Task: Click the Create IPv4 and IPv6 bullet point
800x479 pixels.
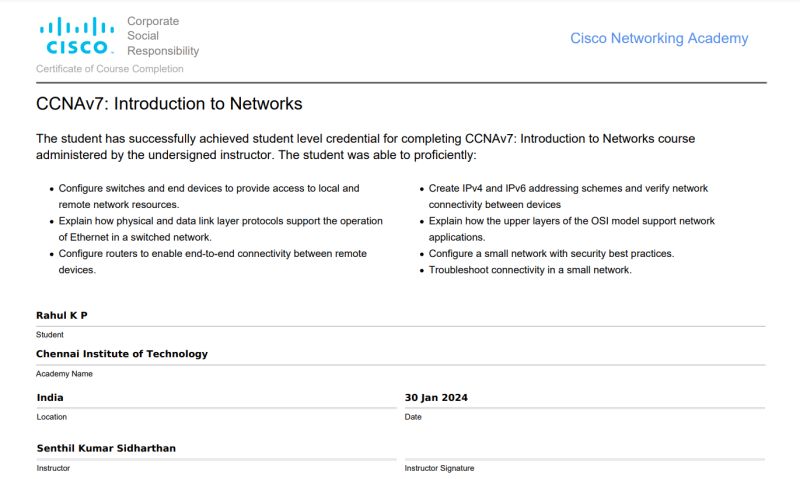Action: (x=568, y=196)
